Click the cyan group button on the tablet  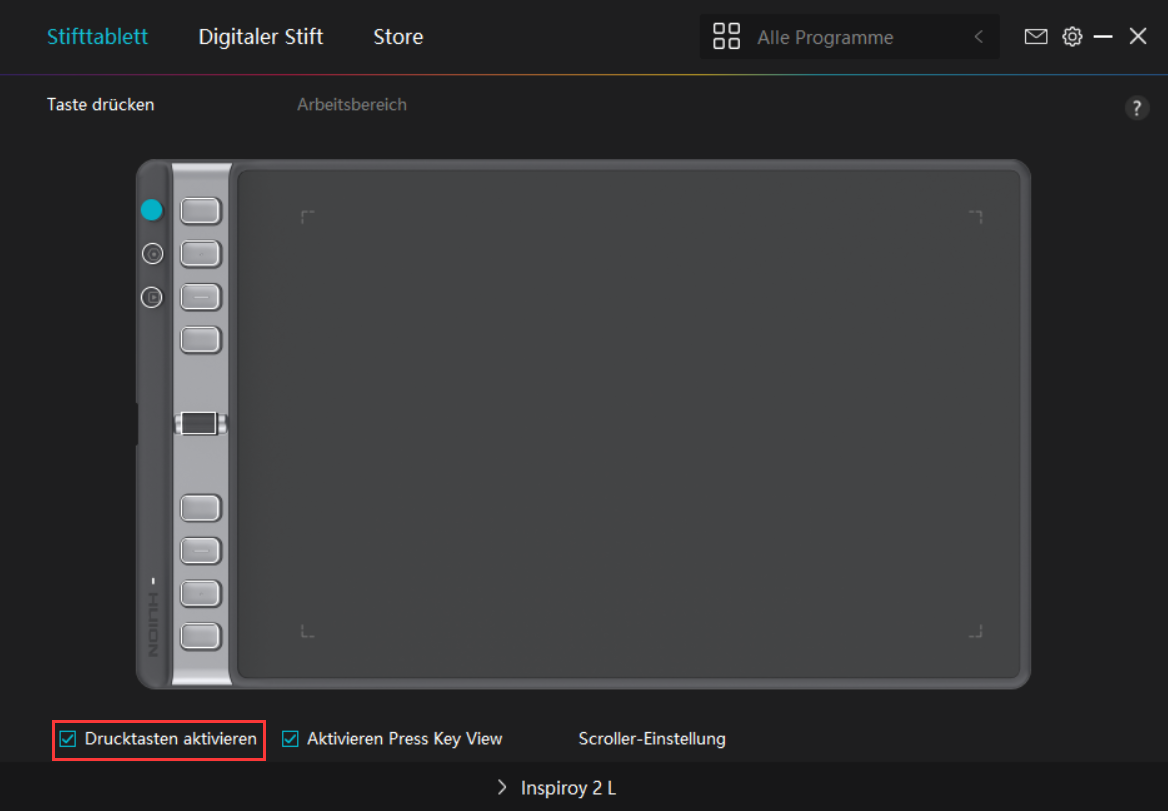[151, 210]
